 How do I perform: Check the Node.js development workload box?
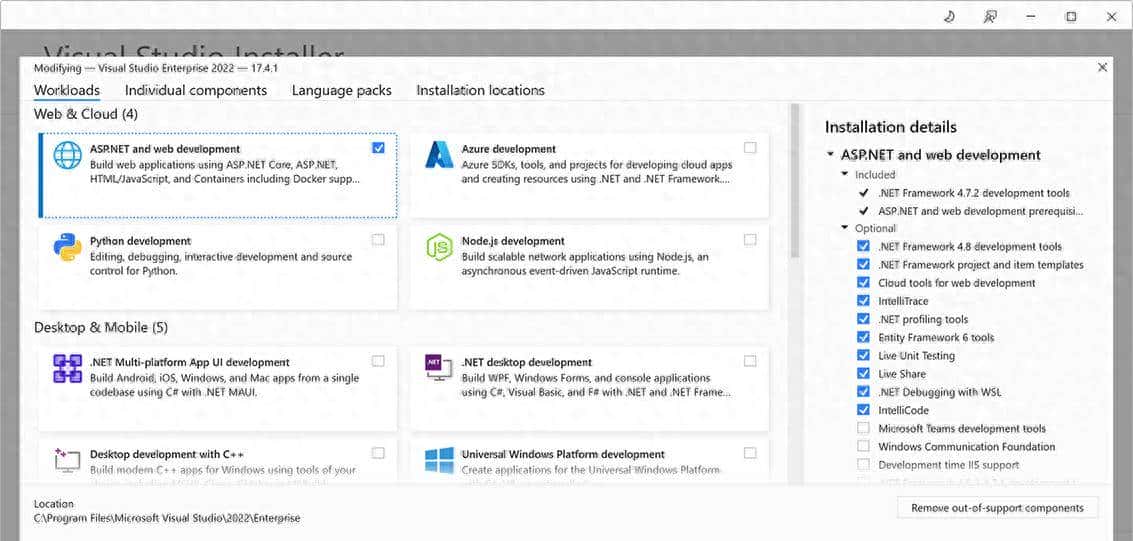click(x=750, y=240)
